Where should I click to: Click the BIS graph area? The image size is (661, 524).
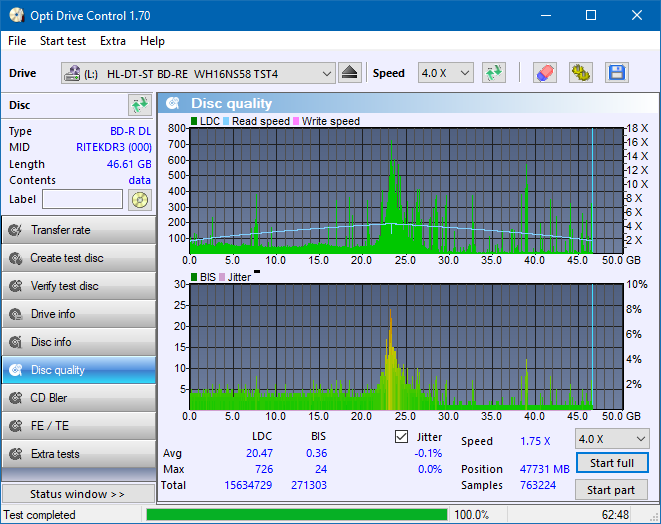point(406,347)
